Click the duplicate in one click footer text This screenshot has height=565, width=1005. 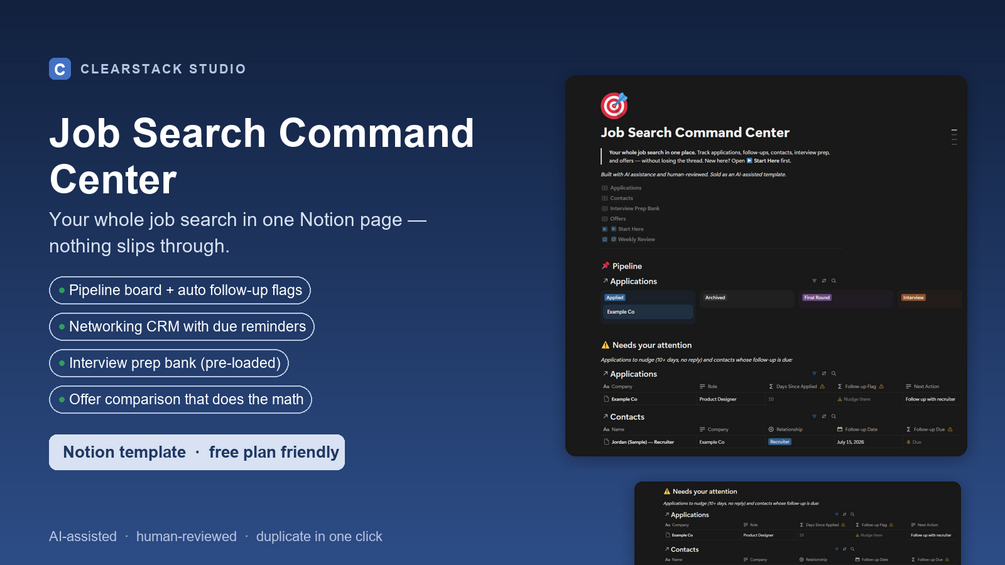[x=319, y=537]
